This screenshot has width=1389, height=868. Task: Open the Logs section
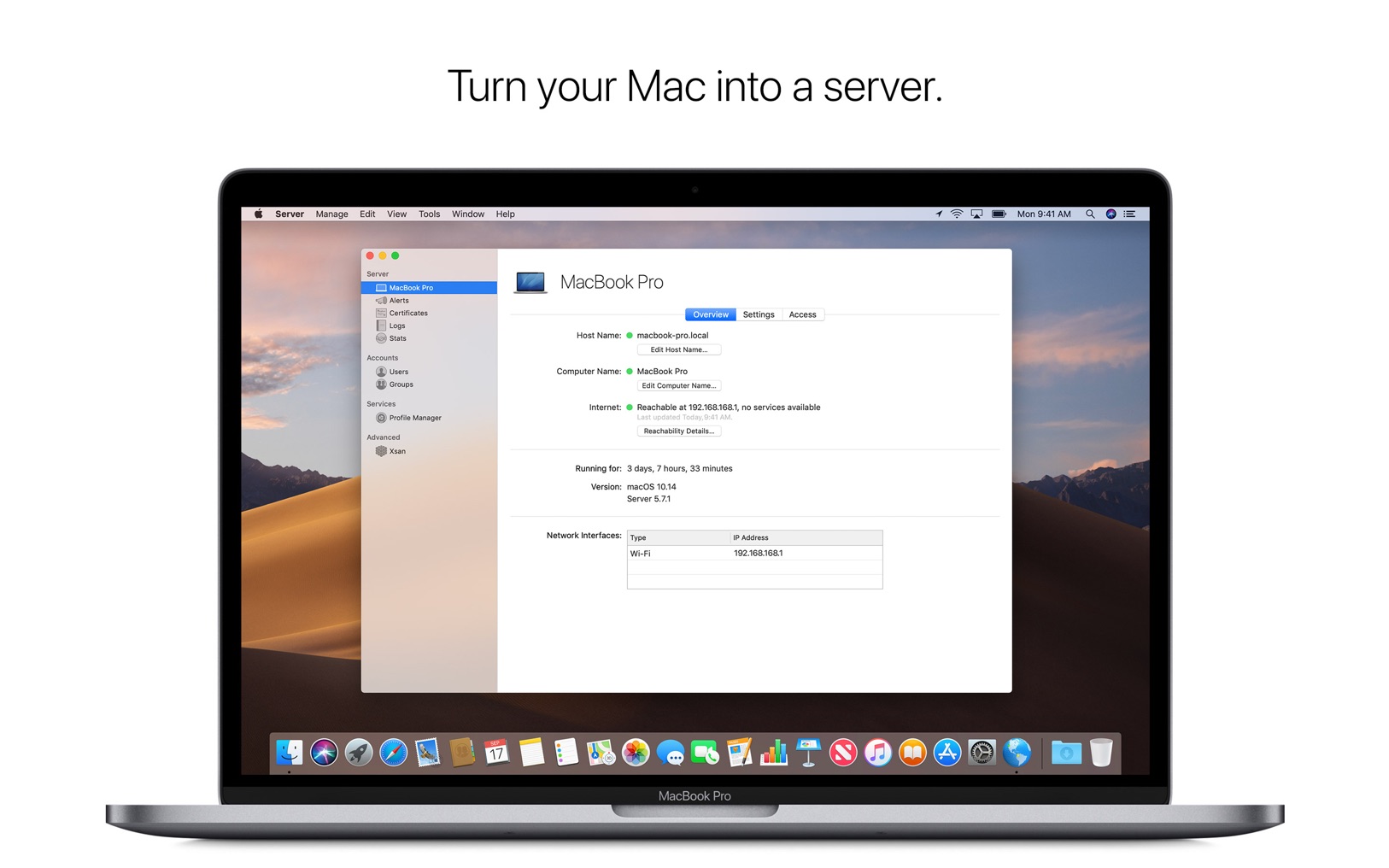pos(396,325)
